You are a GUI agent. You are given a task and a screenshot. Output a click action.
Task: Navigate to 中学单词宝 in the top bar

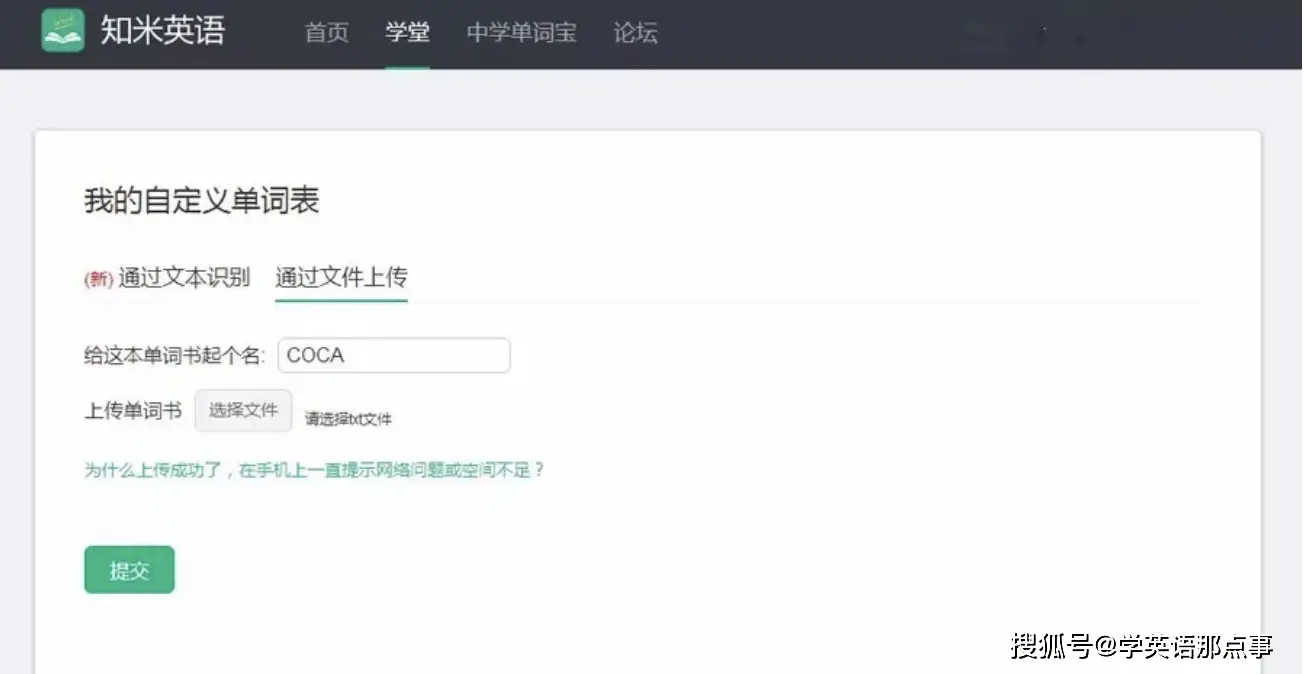[521, 32]
